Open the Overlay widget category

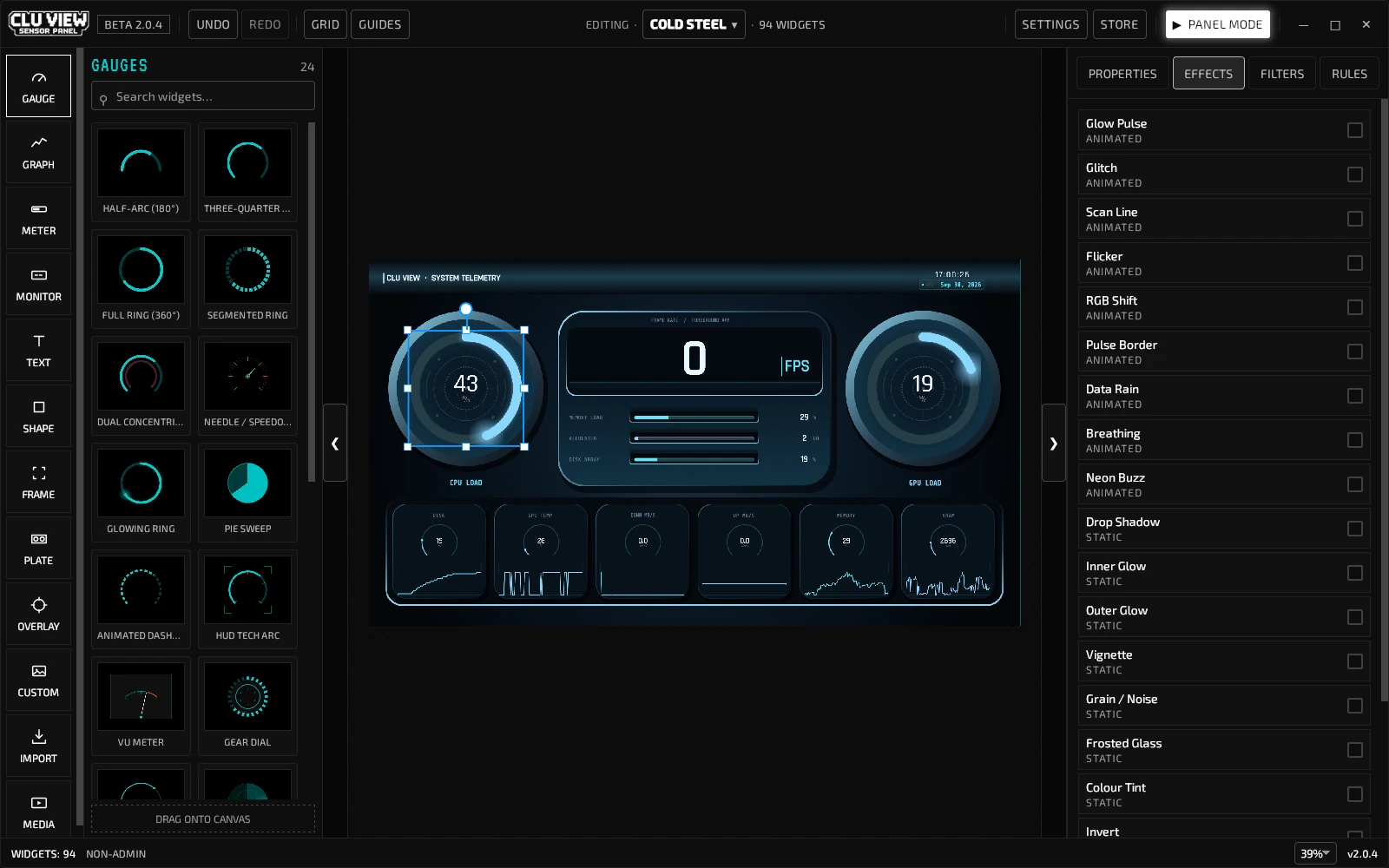[38, 614]
